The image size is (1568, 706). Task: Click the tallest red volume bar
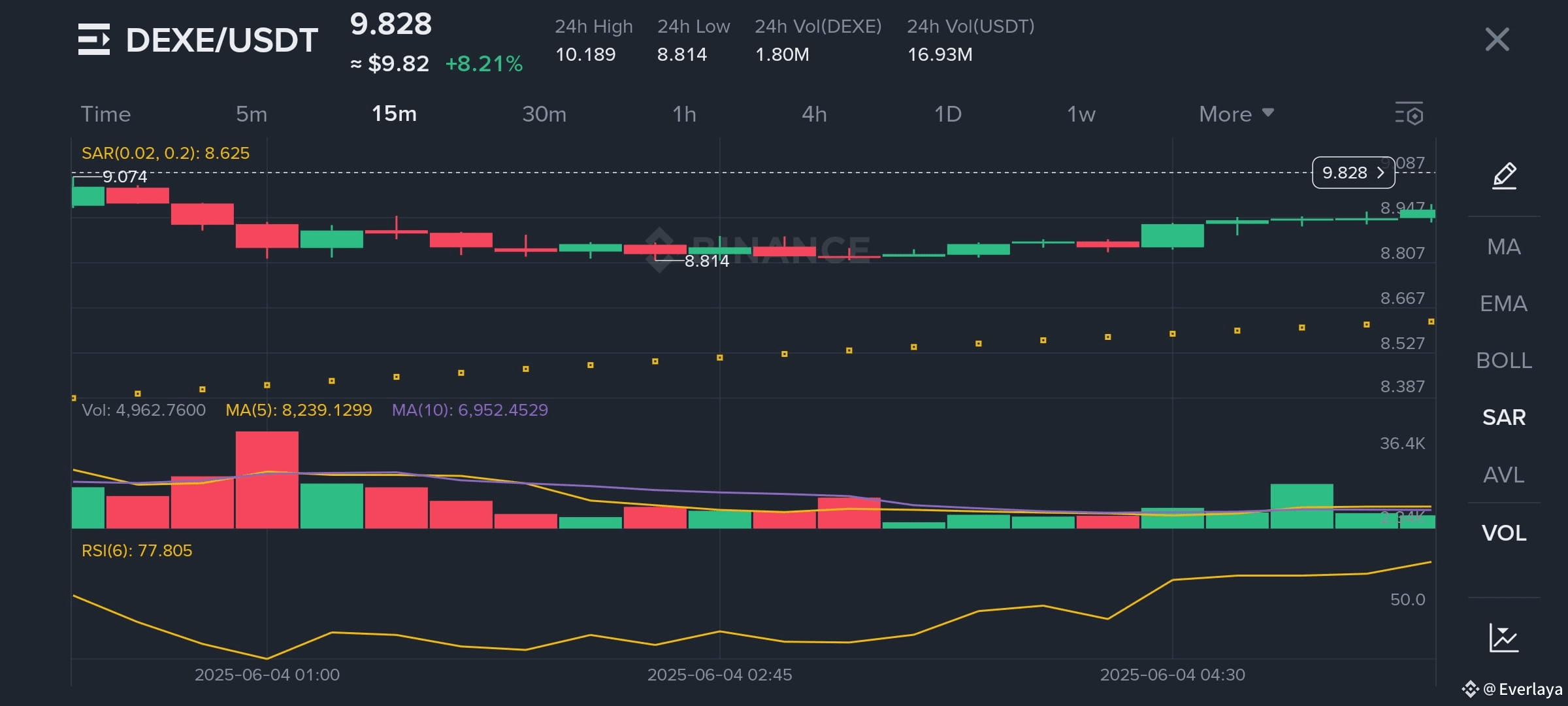[x=267, y=480]
